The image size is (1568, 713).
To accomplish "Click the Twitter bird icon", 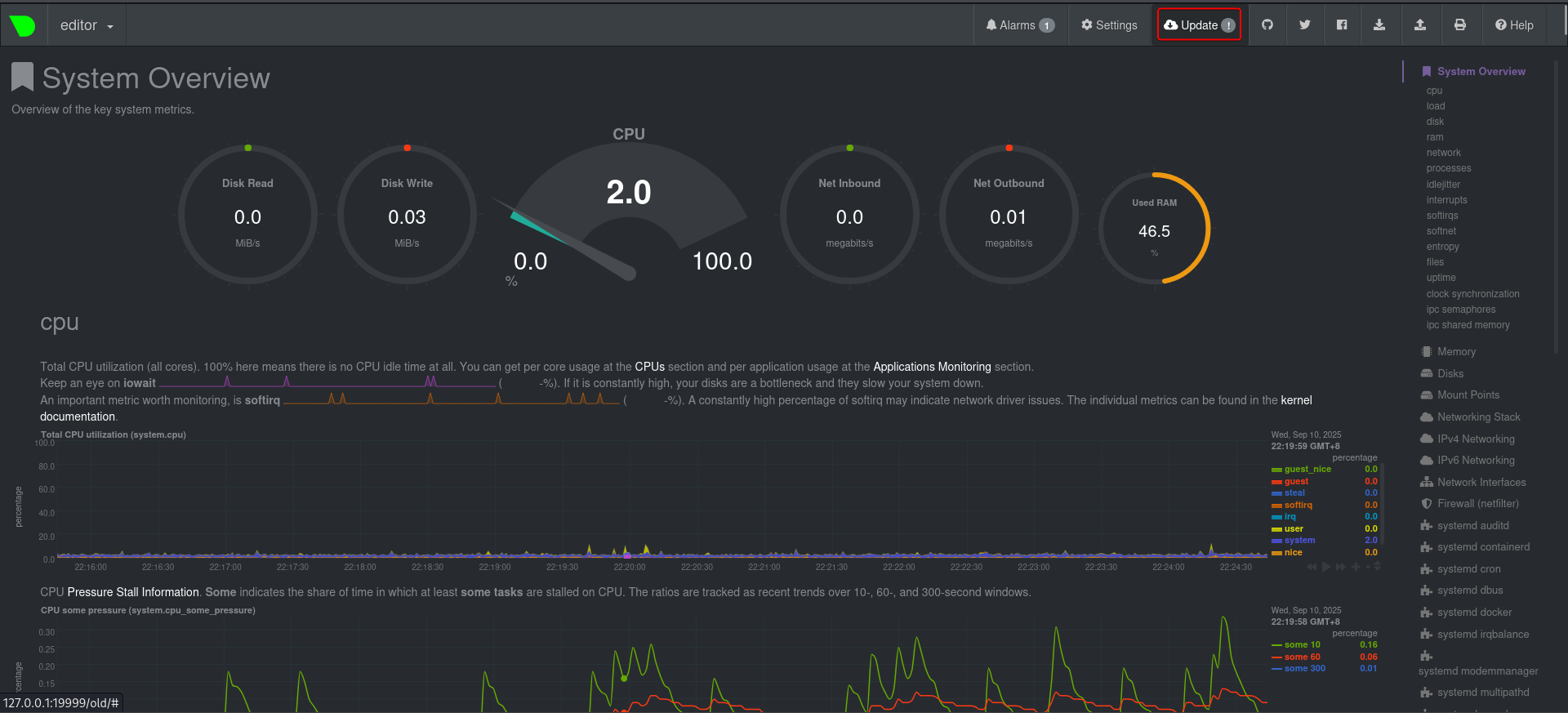I will (x=1304, y=25).
